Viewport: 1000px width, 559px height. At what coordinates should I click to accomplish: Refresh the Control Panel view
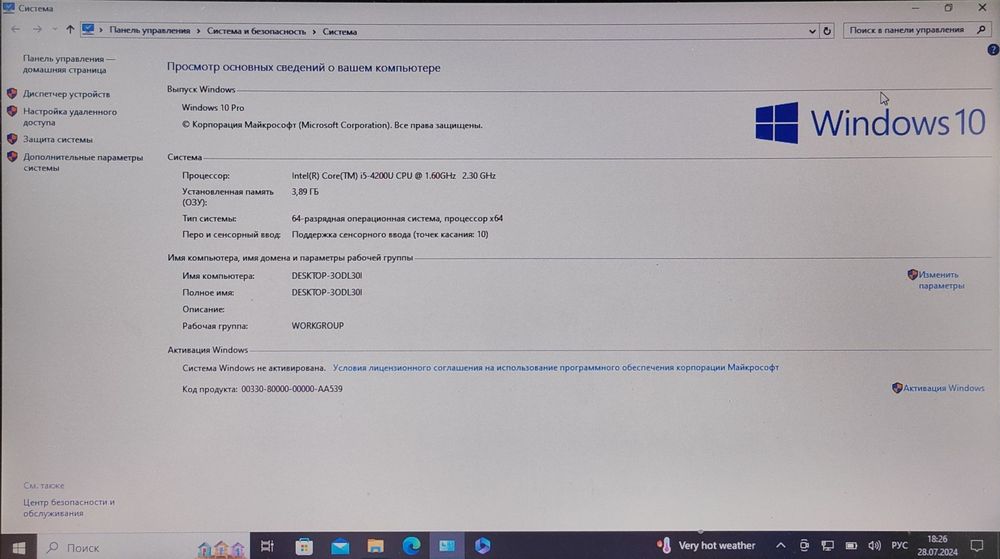[827, 31]
